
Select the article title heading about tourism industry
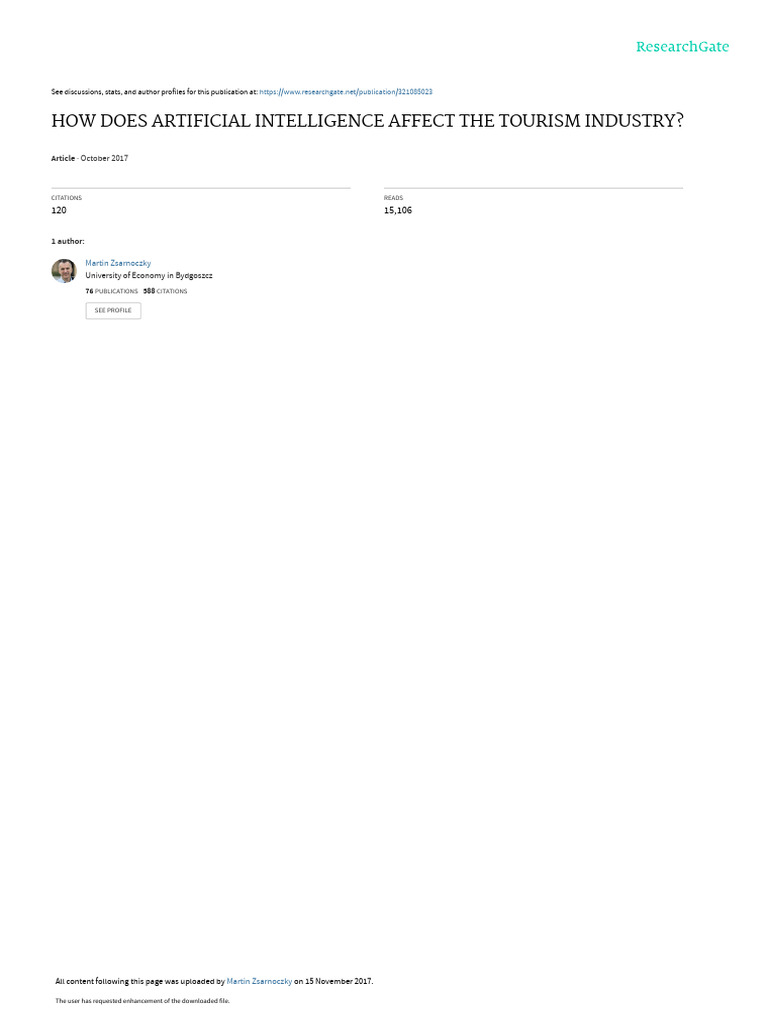(x=367, y=121)
